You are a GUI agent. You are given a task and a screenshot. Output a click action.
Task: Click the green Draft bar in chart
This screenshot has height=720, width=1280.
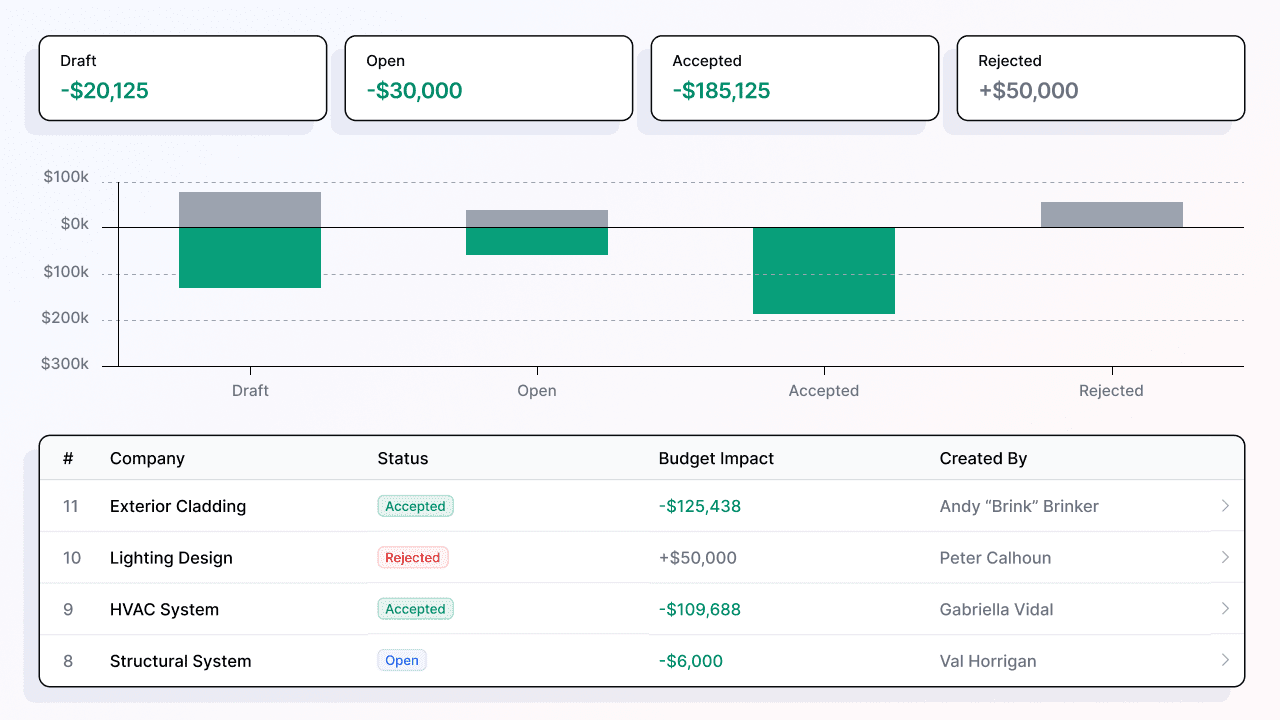[x=250, y=258]
